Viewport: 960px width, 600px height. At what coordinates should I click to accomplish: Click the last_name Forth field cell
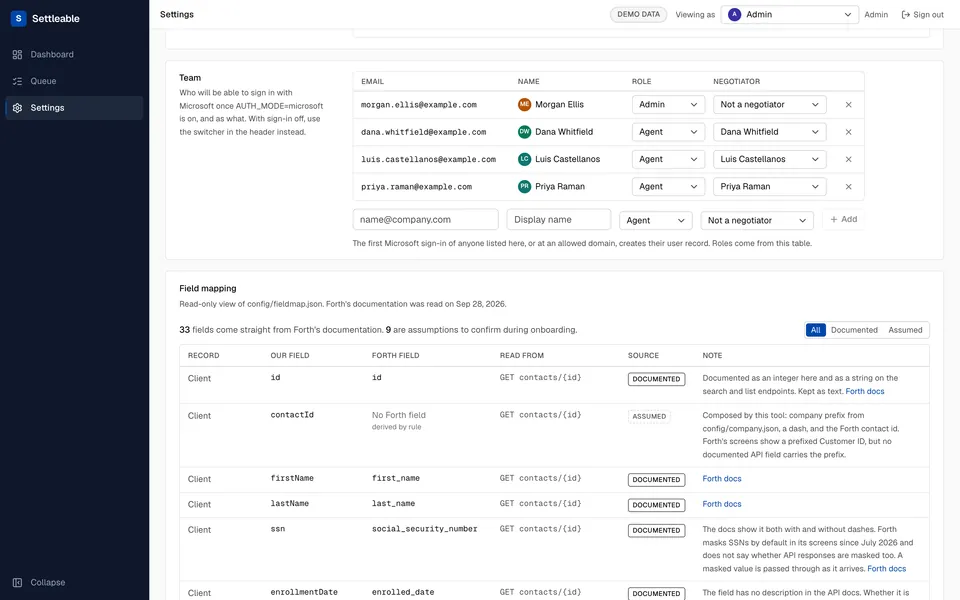click(x=393, y=503)
